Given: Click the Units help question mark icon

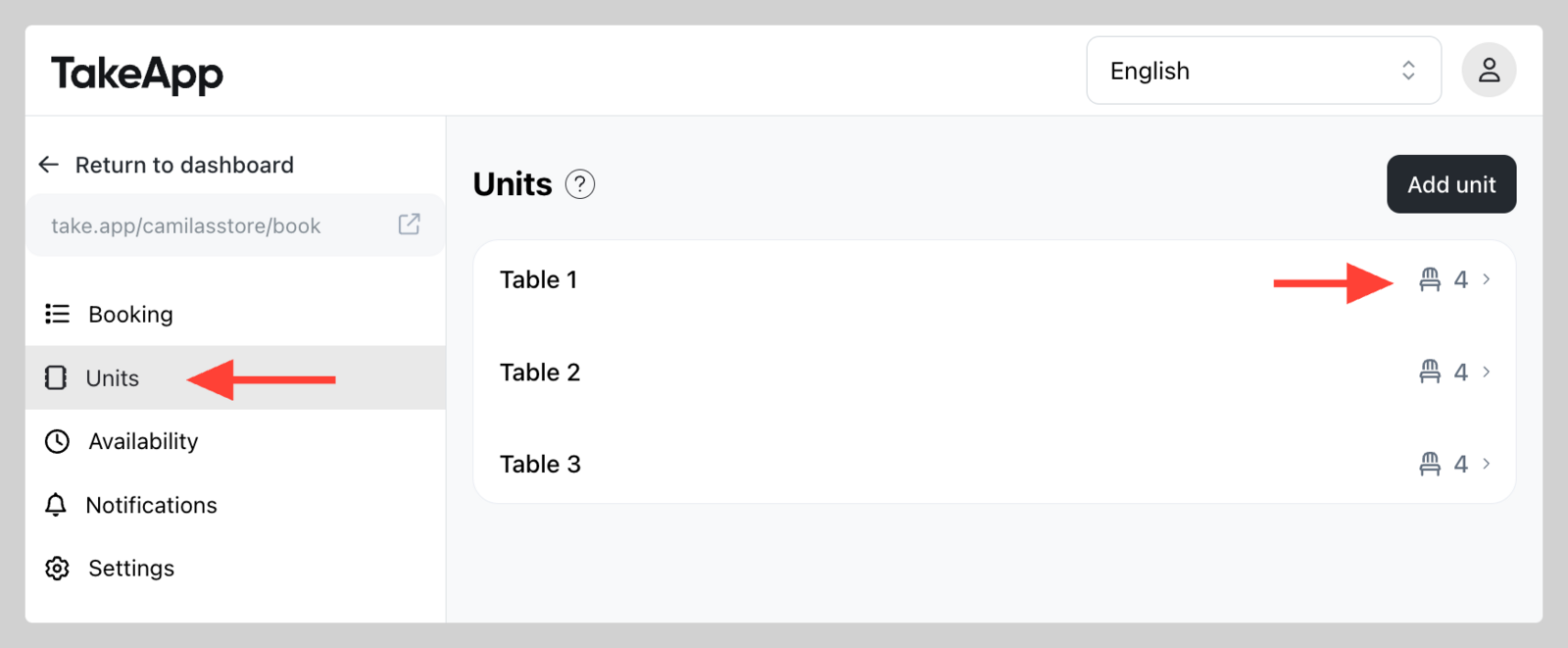Looking at the screenshot, I should point(580,184).
